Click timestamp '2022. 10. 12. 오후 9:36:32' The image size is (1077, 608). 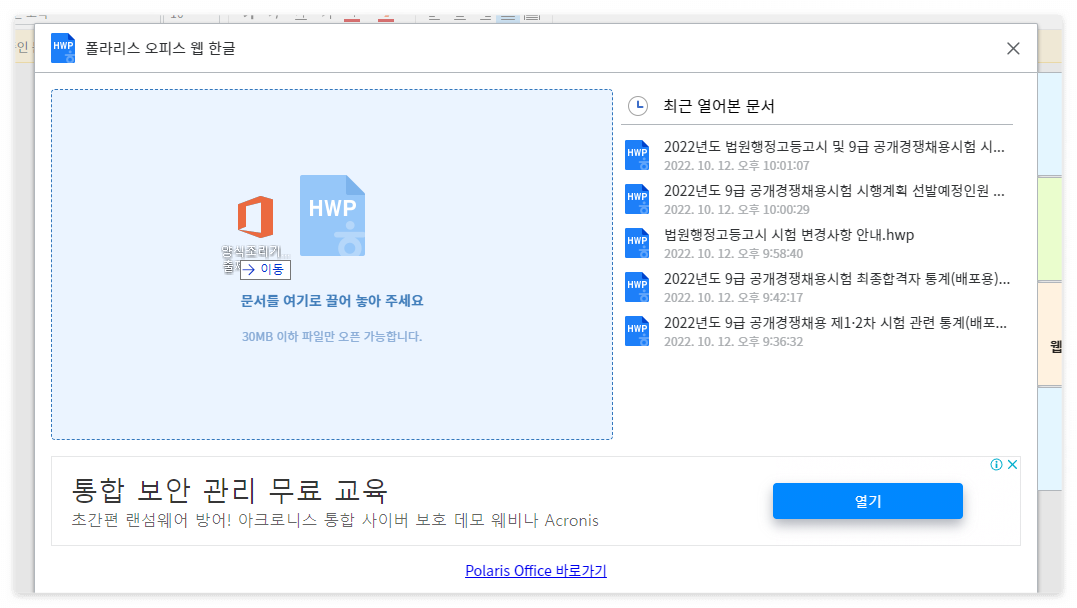point(733,341)
